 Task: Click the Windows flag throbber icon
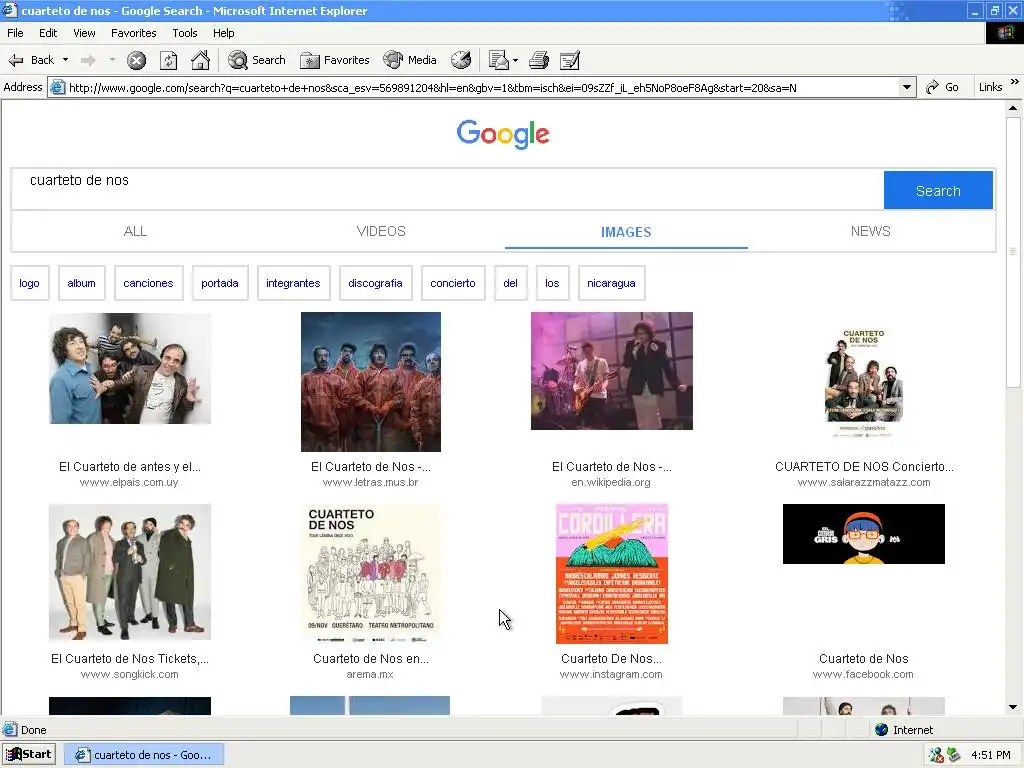tap(1004, 33)
